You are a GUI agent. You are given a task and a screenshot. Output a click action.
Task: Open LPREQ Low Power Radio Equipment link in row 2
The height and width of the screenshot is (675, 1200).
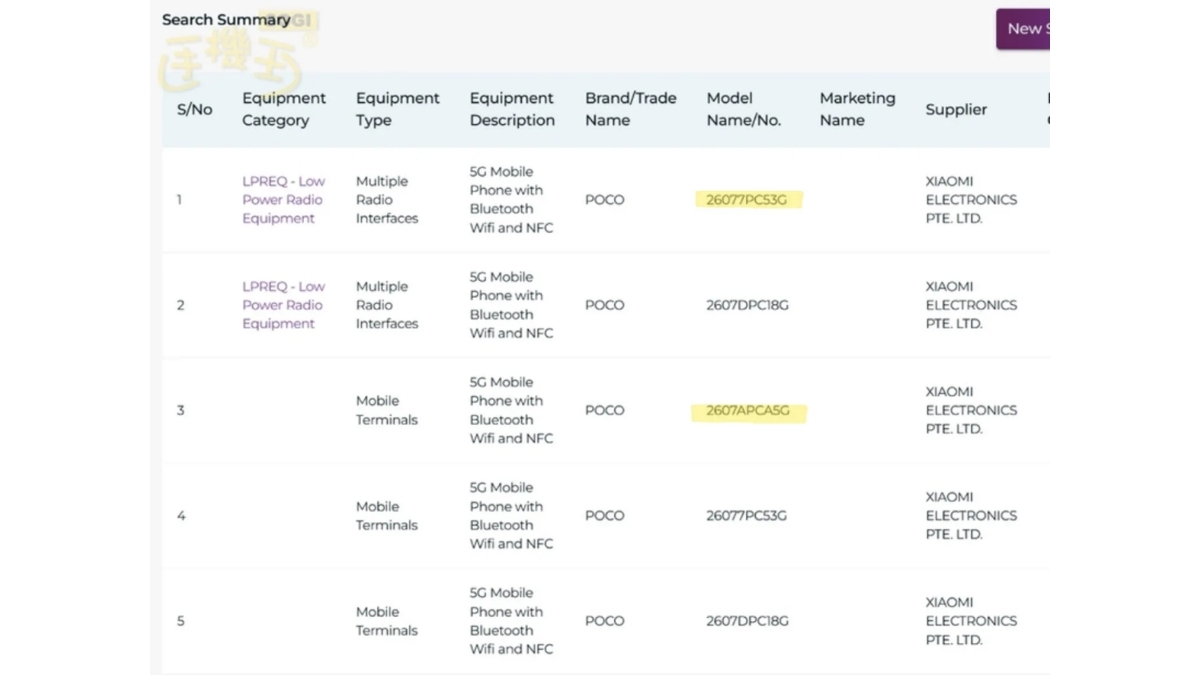click(284, 305)
